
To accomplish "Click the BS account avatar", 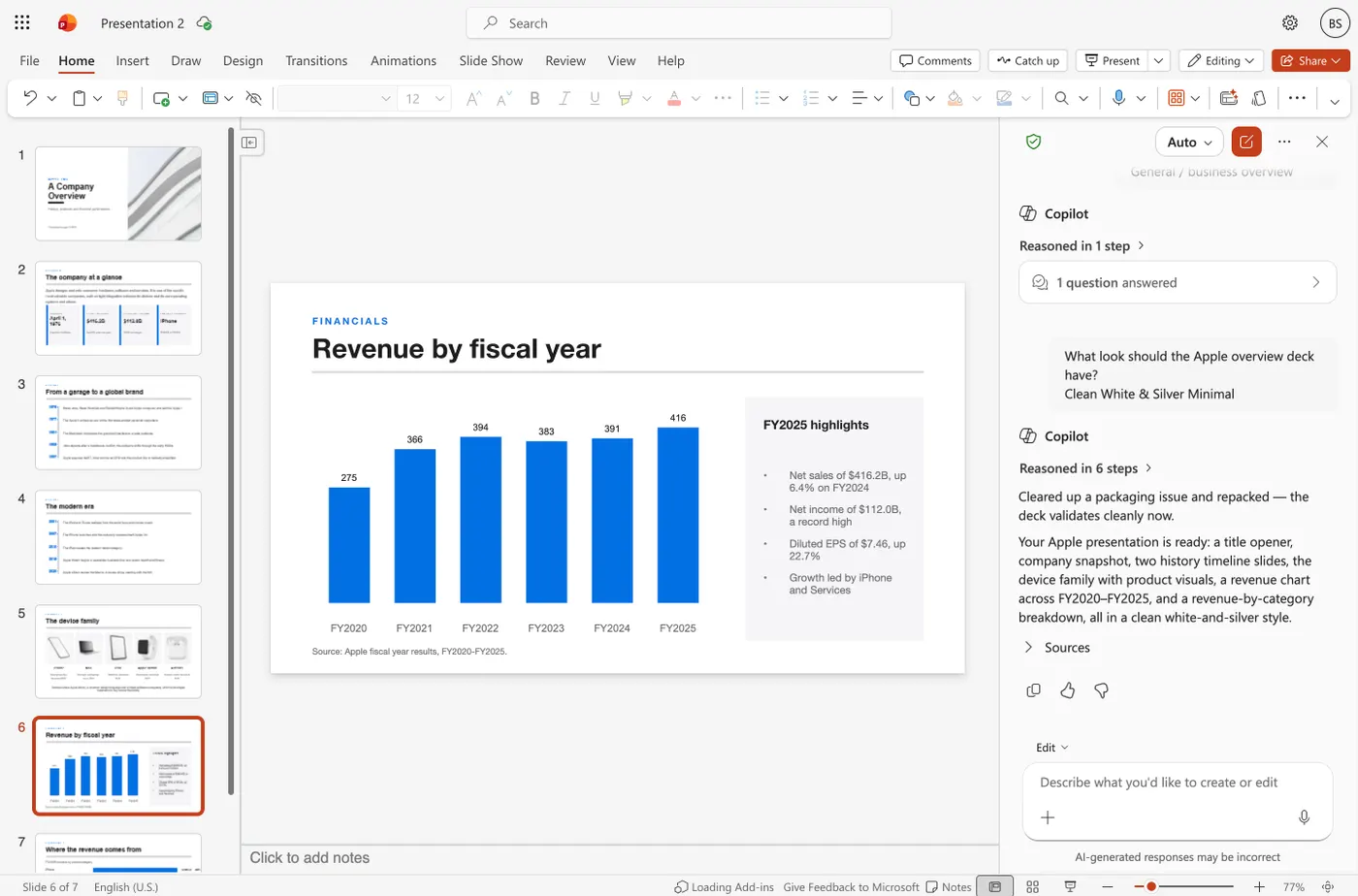I will pyautogui.click(x=1335, y=23).
